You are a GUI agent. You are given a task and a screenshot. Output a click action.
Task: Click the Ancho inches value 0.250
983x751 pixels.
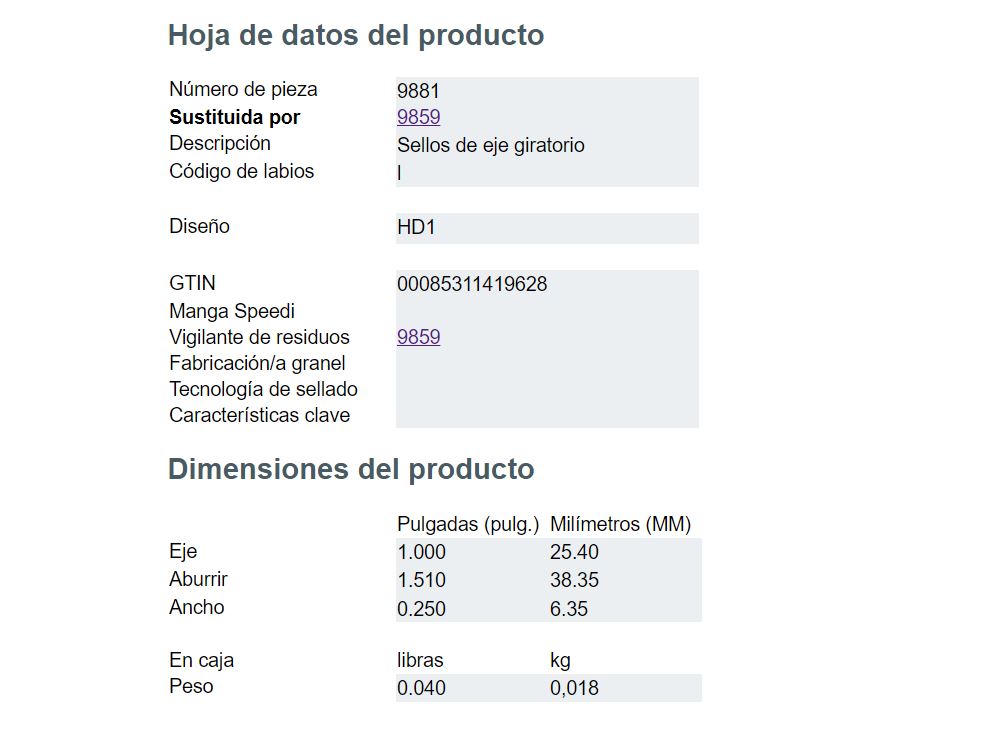click(421, 609)
